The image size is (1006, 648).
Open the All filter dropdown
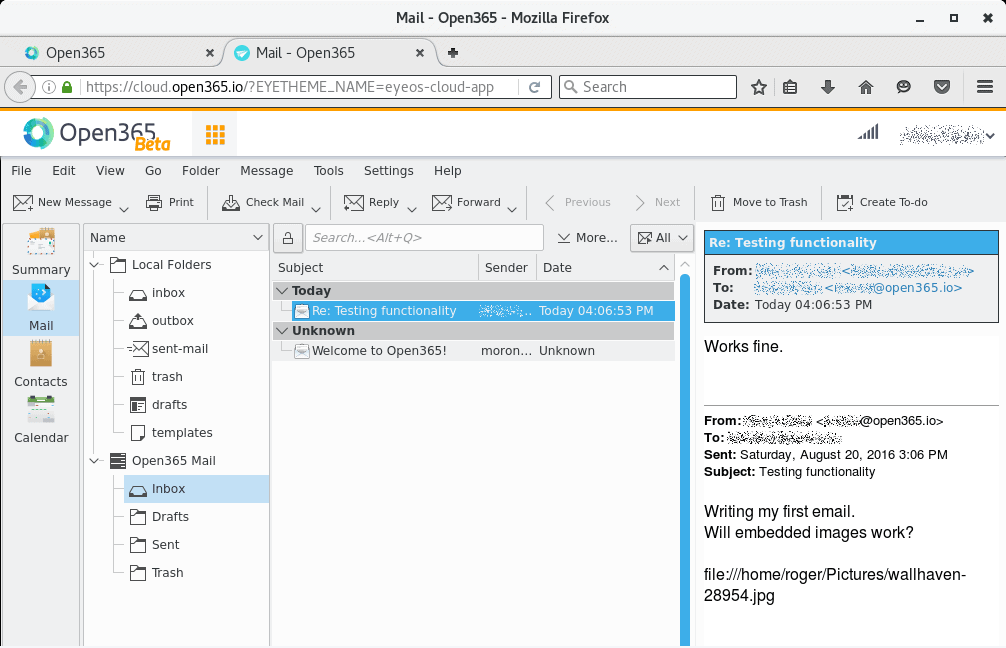click(662, 238)
